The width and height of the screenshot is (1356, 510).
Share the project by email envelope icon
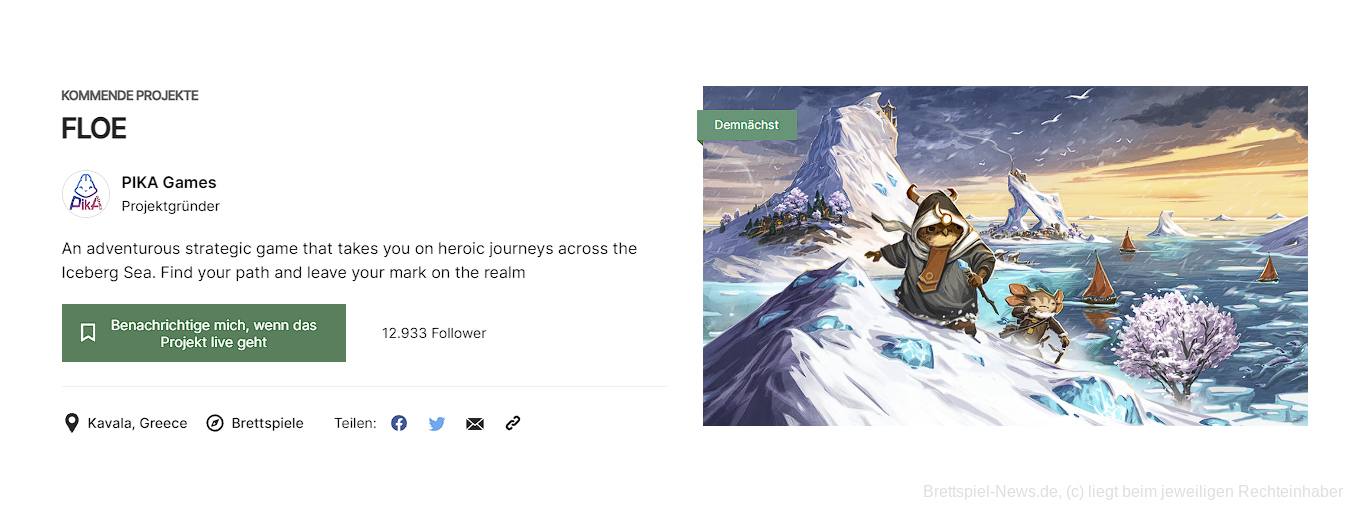coord(475,424)
